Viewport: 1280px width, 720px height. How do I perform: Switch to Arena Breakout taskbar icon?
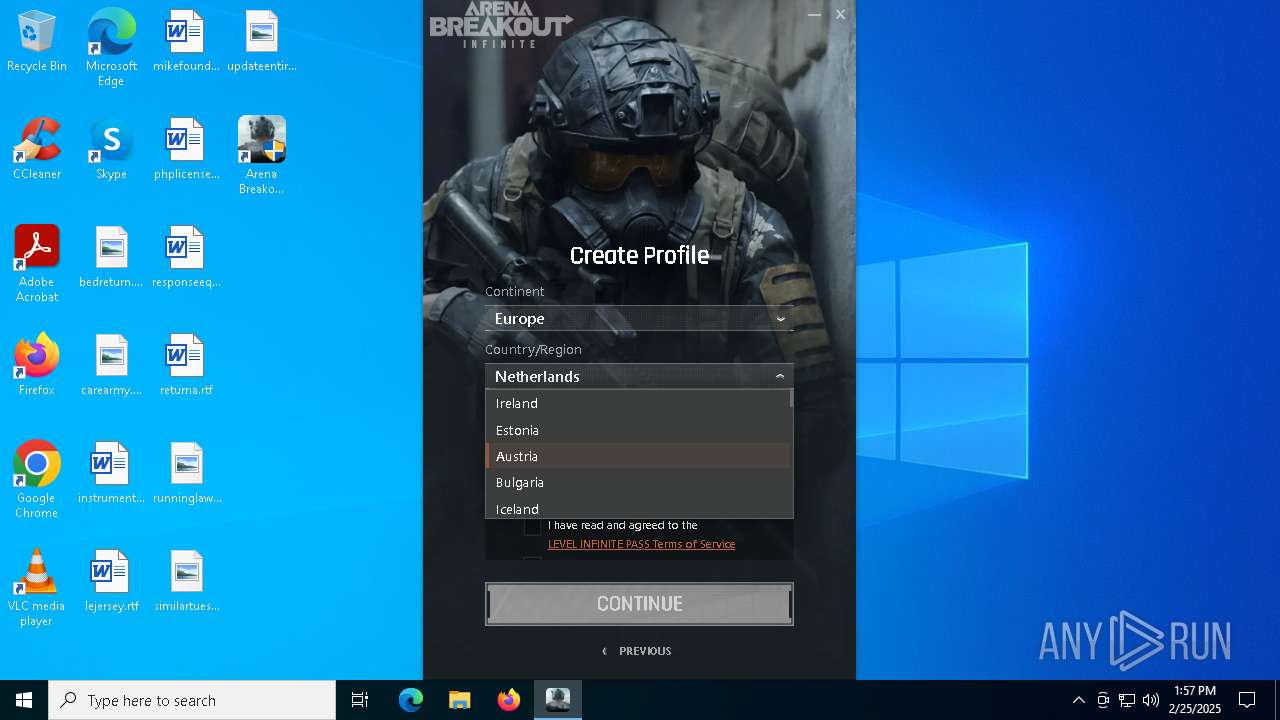pos(558,700)
